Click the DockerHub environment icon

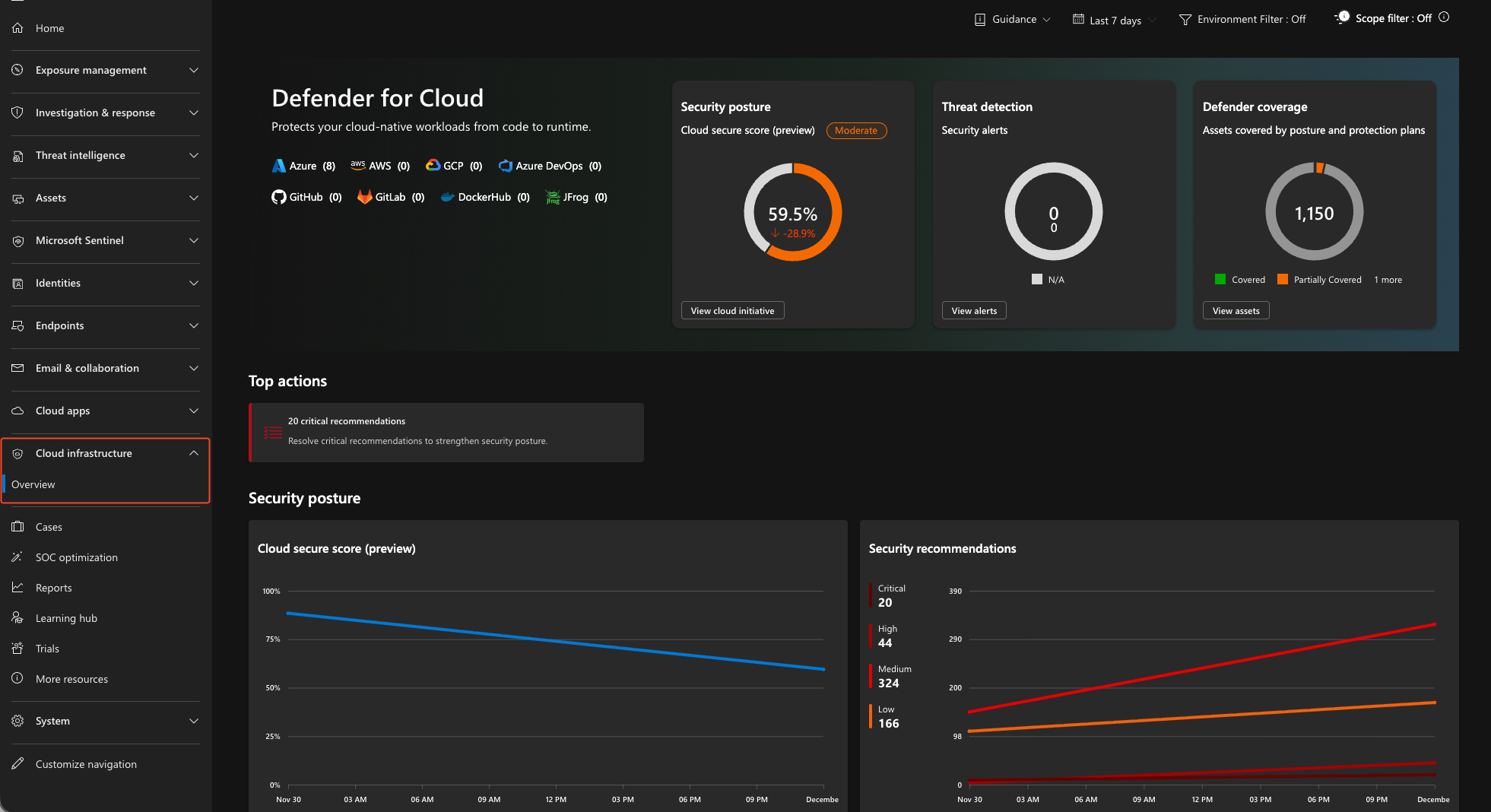pyautogui.click(x=447, y=197)
